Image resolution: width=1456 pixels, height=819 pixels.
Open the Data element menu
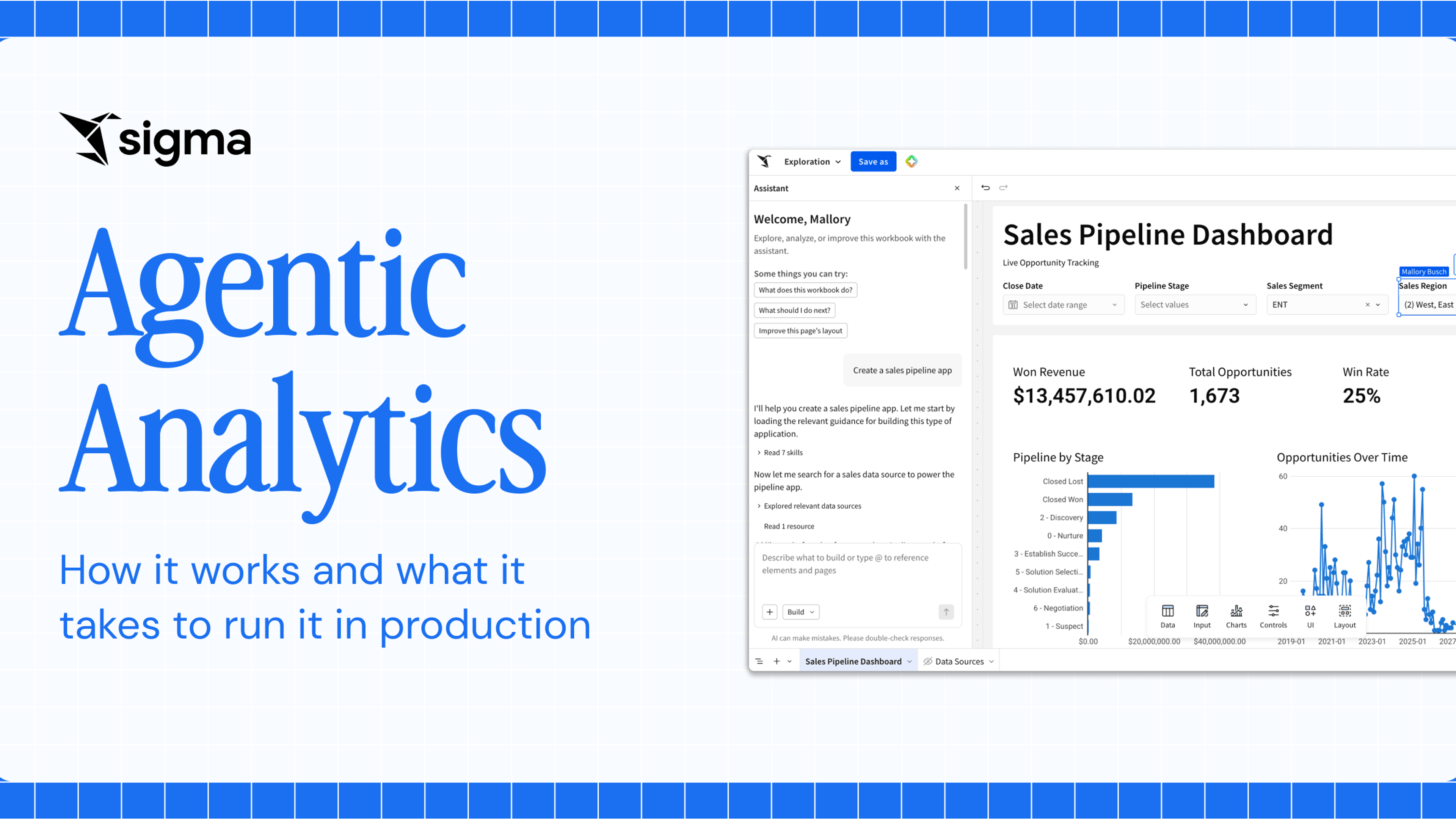point(1168,616)
